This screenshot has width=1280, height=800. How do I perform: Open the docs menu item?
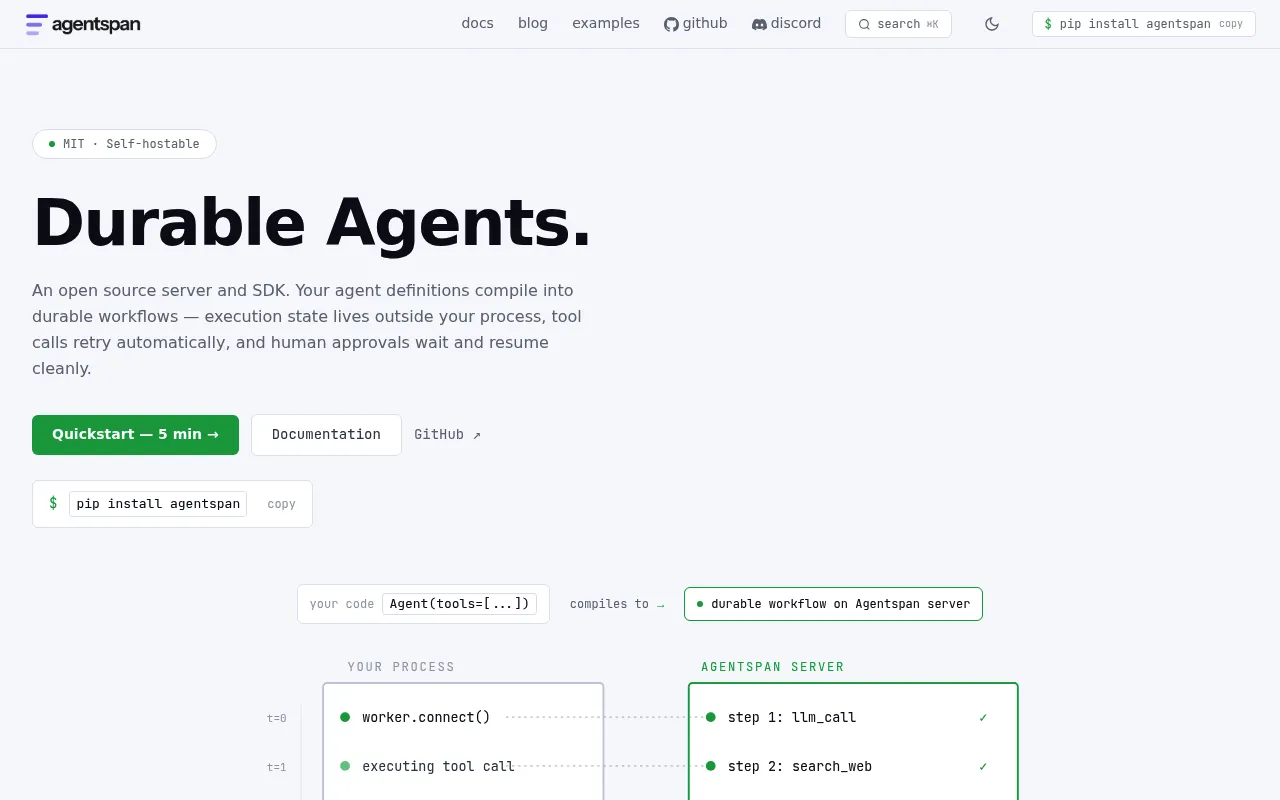(x=477, y=23)
